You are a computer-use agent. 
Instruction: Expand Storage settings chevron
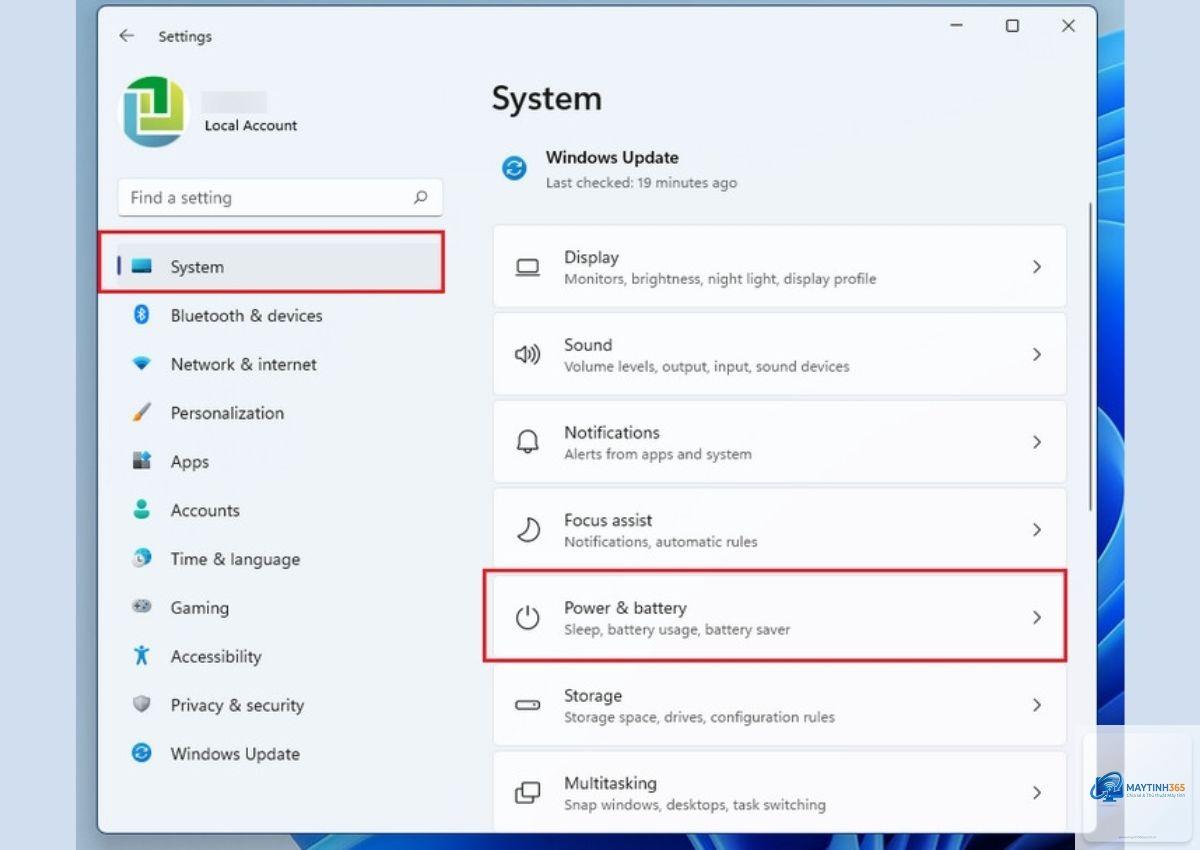click(1037, 705)
